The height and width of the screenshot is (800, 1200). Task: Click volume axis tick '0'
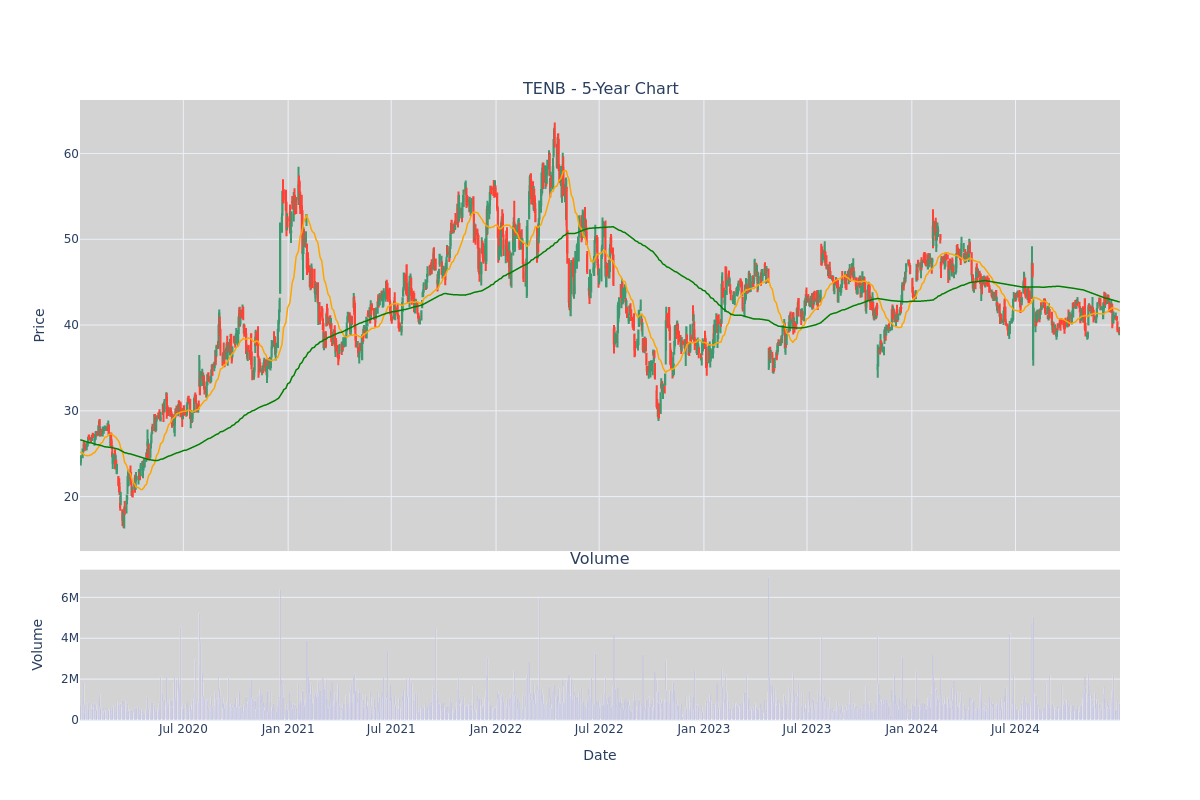pyautogui.click(x=75, y=720)
